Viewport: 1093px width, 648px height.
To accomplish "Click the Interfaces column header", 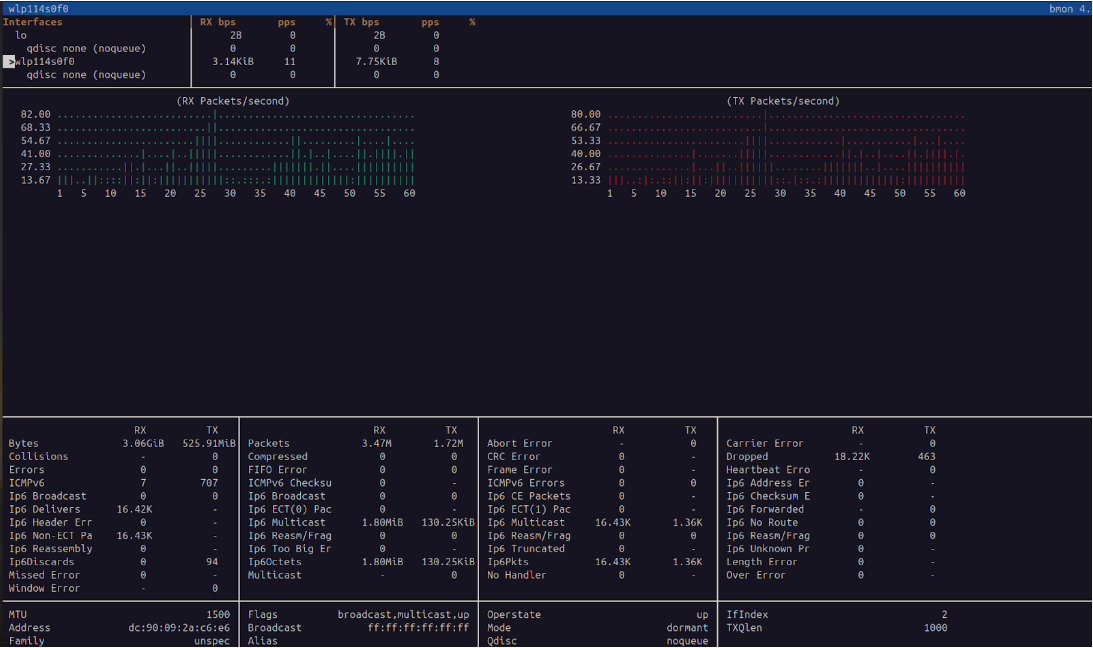I will [33, 22].
